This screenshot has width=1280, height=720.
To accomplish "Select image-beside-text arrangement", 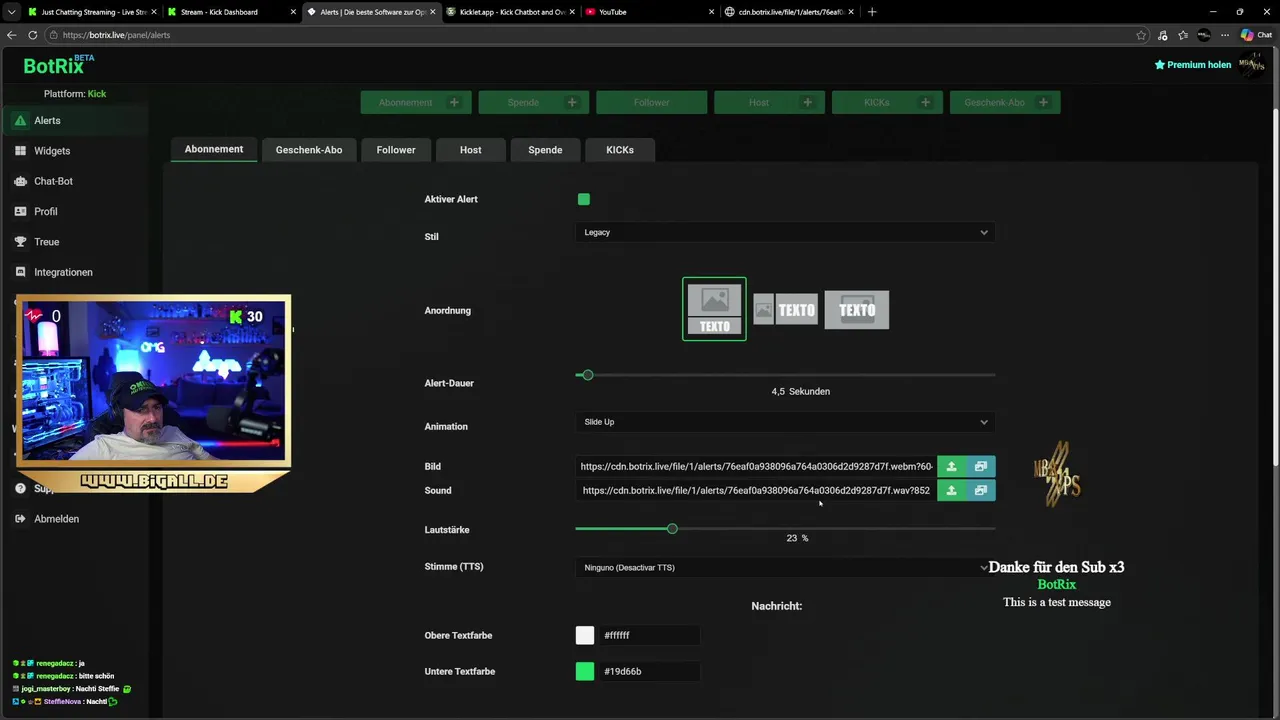I will coord(786,310).
